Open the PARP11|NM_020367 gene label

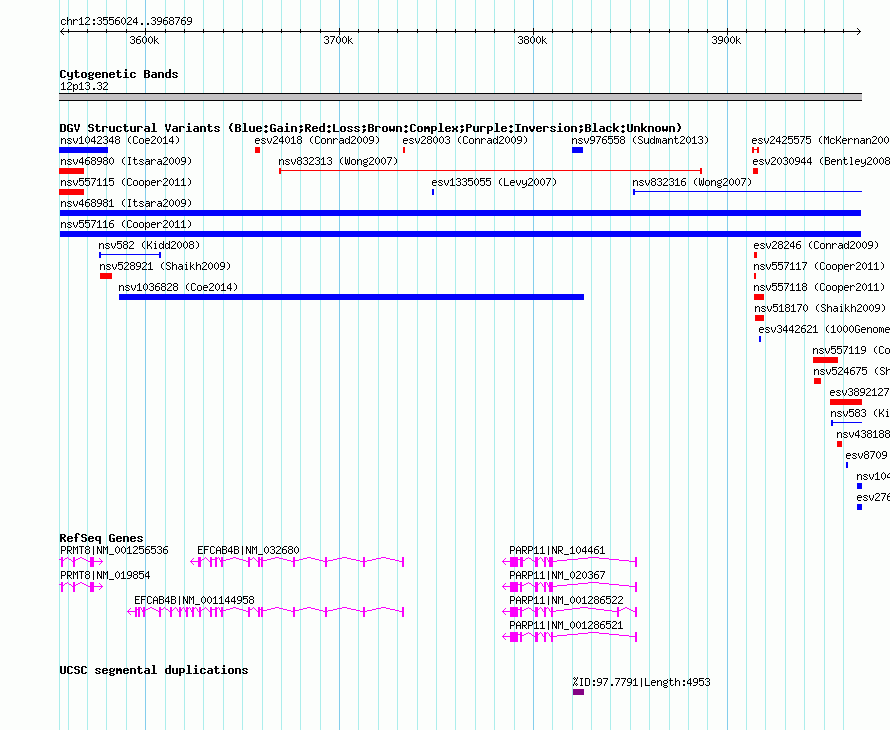(557, 575)
